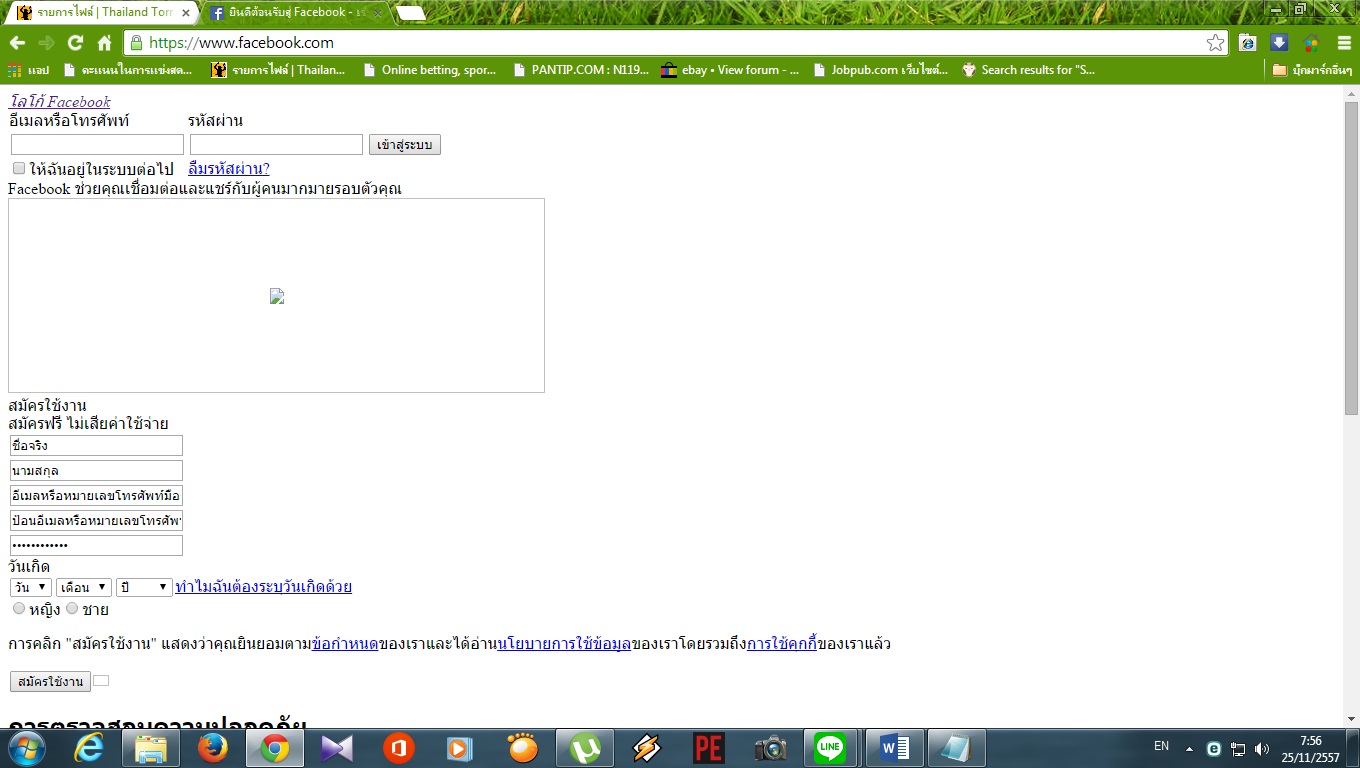The image size is (1360, 768).
Task: Close the Thailand Torrent tab
Action: [x=185, y=13]
